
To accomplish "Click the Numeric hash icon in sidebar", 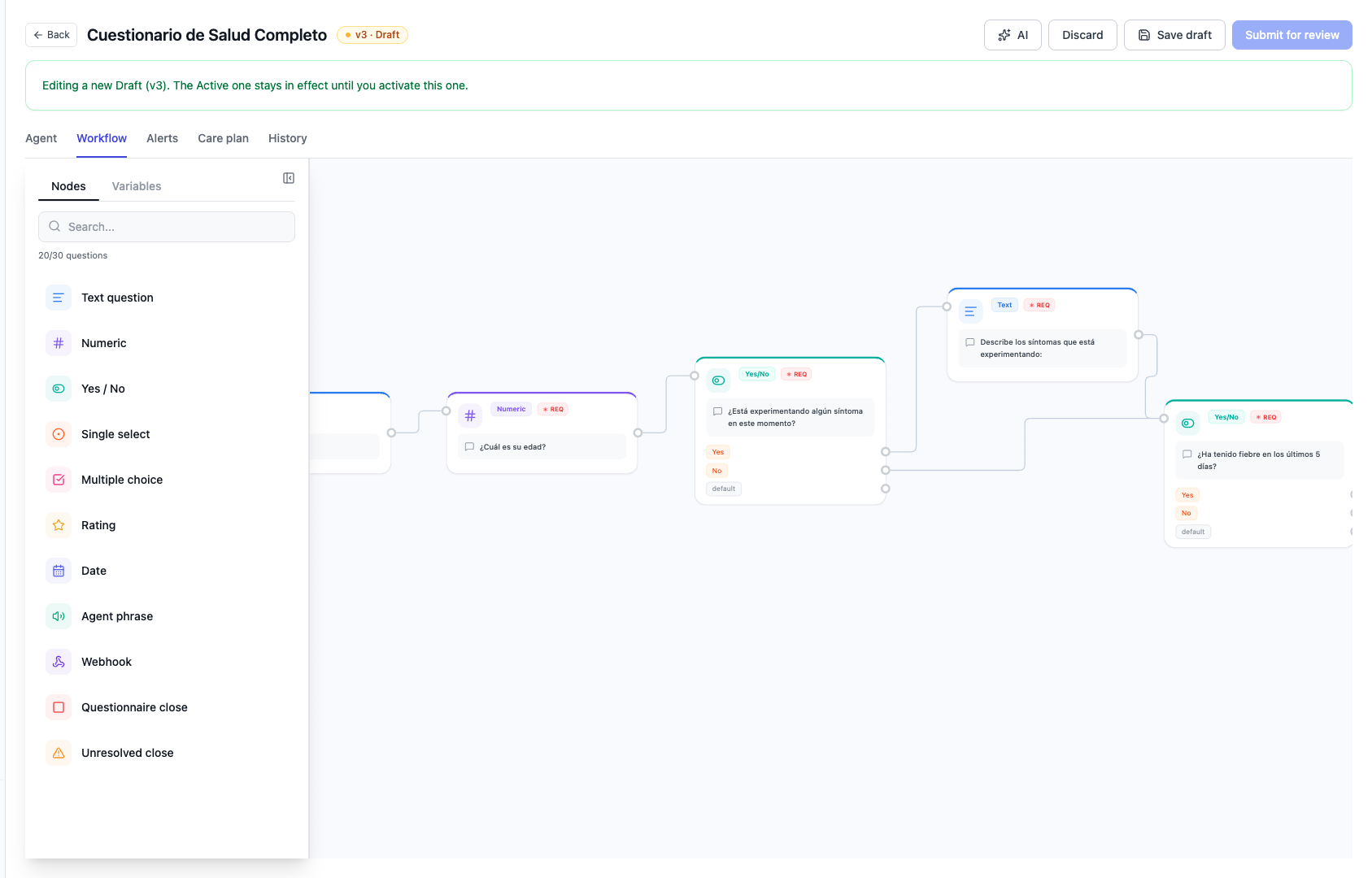I will pos(59,343).
